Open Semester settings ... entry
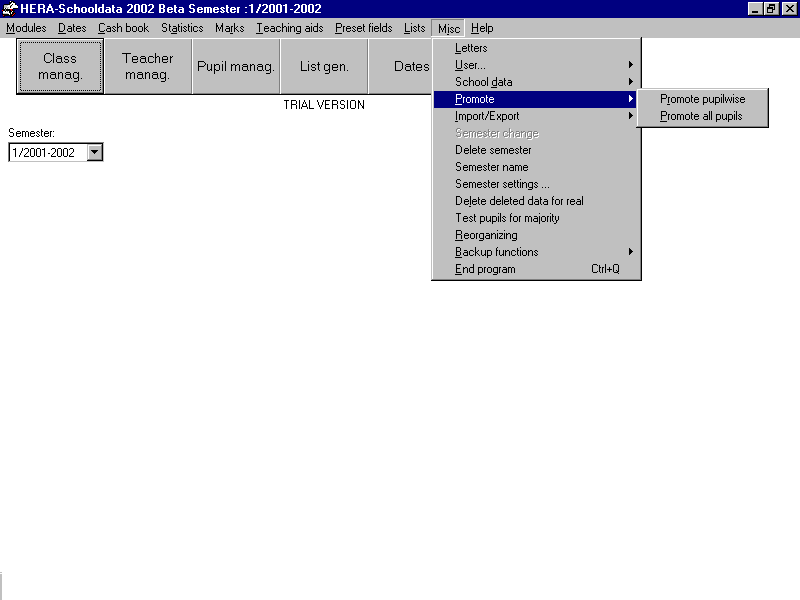The height and width of the screenshot is (600, 800). click(536, 184)
